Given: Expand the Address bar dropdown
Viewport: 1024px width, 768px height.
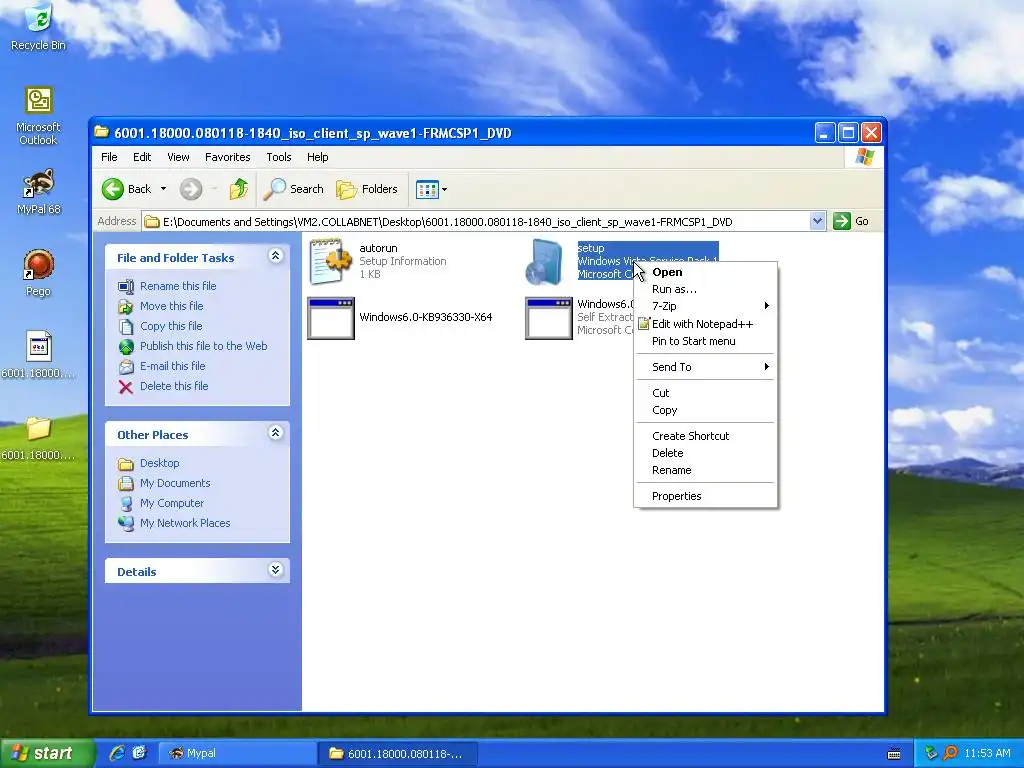Looking at the screenshot, I should 817,221.
